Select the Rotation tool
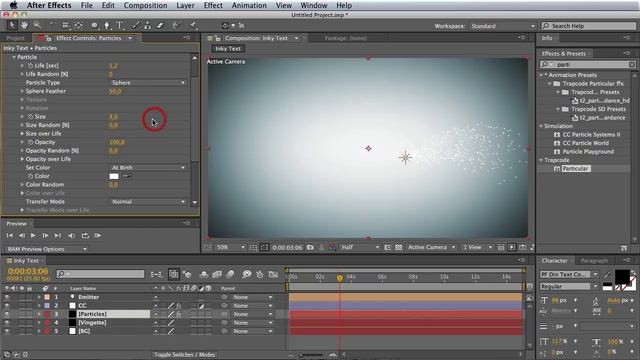640x360 pixels. 53,25
